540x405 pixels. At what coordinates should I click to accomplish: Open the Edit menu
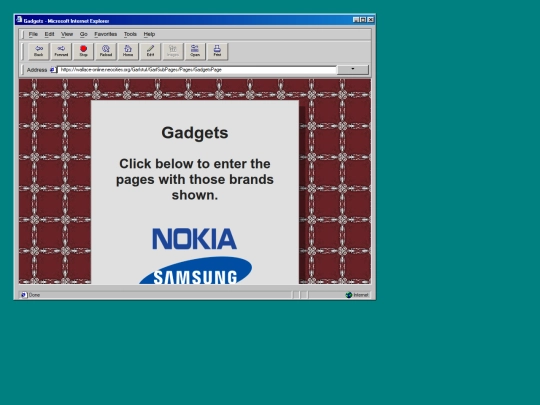[x=49, y=34]
